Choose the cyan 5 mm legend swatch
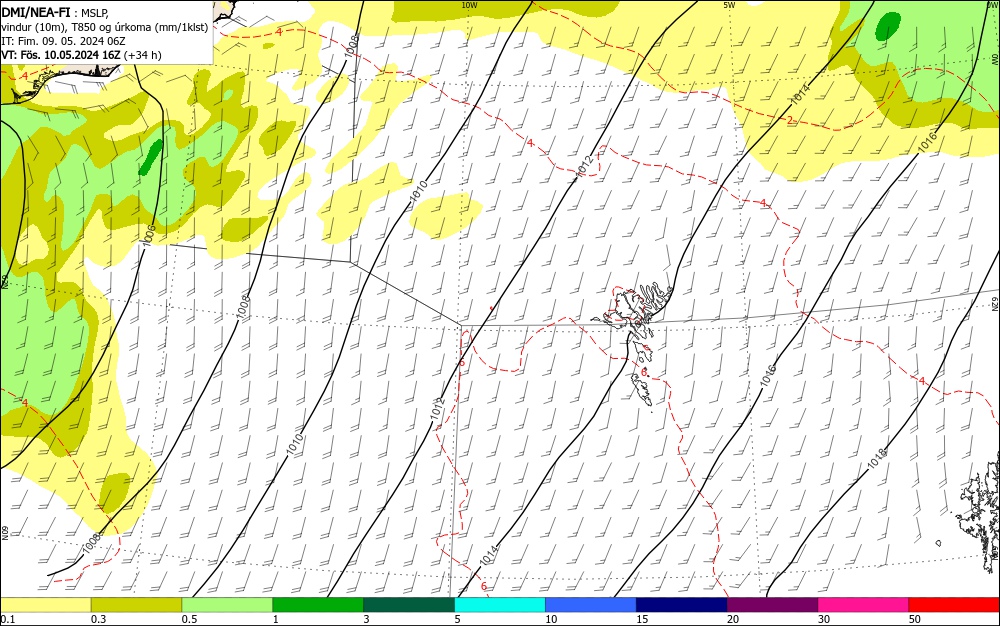Viewport: 1000px width, 626px height. [500, 605]
